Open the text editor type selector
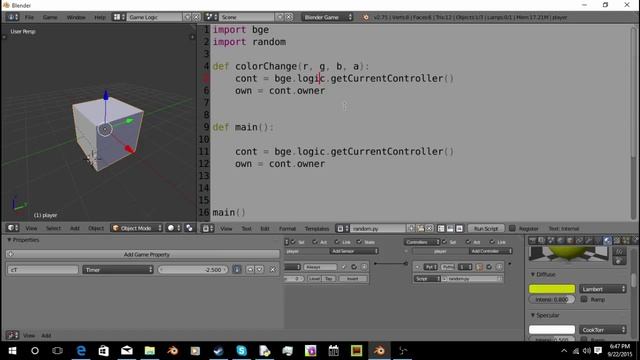Viewport: 640px width, 360px height. [x=208, y=229]
